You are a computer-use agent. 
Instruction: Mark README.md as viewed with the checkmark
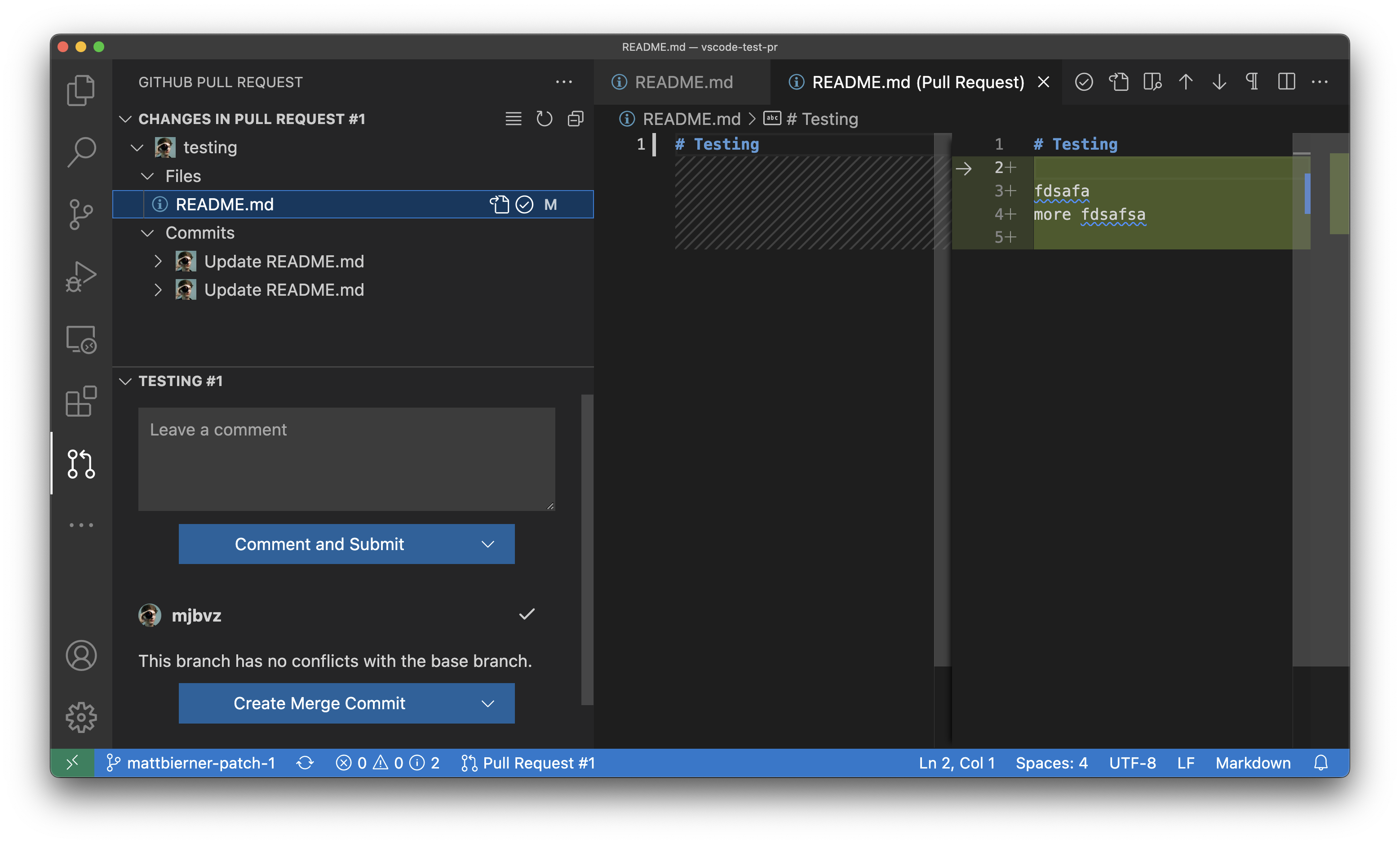pos(525,204)
